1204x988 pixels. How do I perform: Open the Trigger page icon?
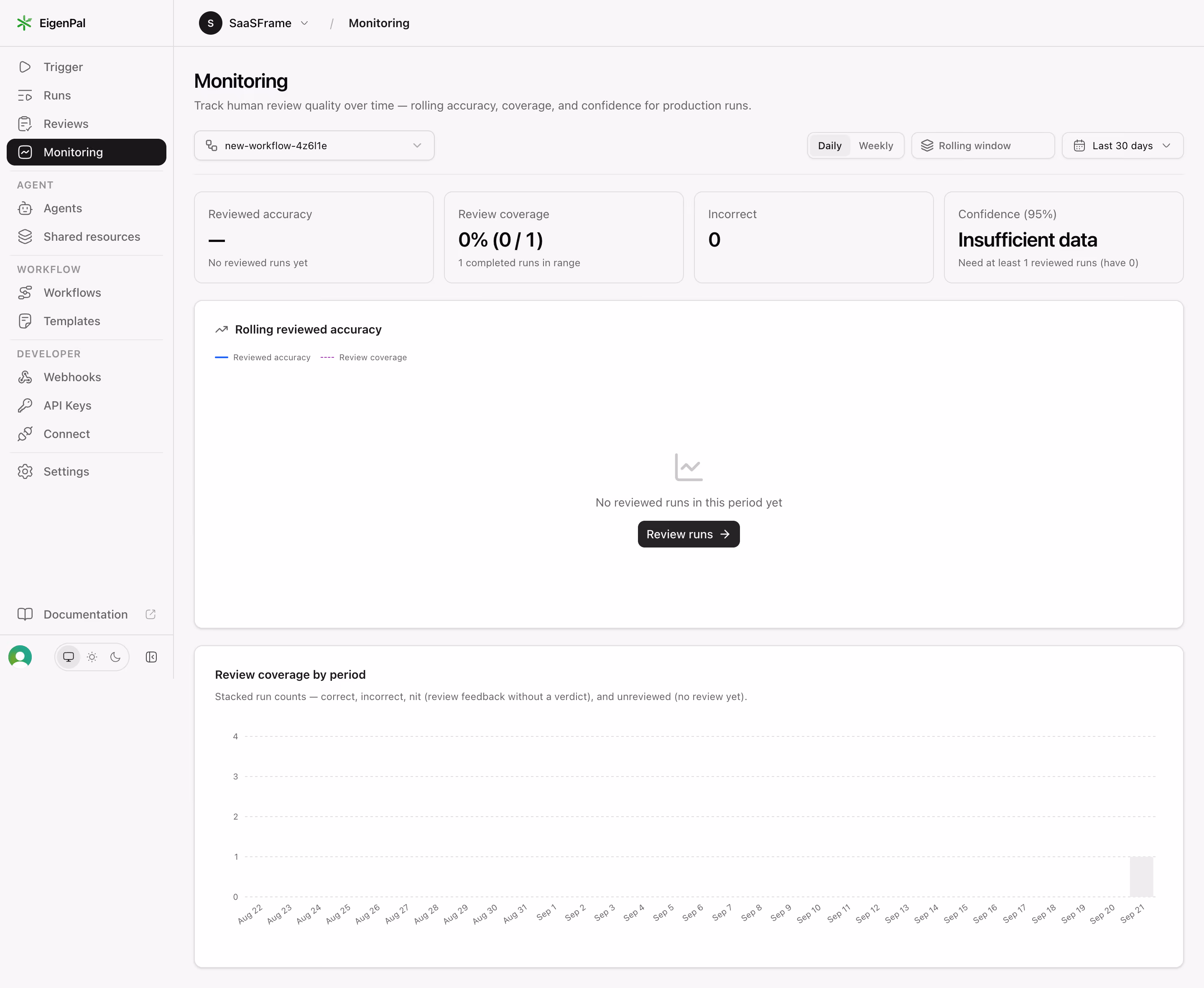tap(25, 66)
